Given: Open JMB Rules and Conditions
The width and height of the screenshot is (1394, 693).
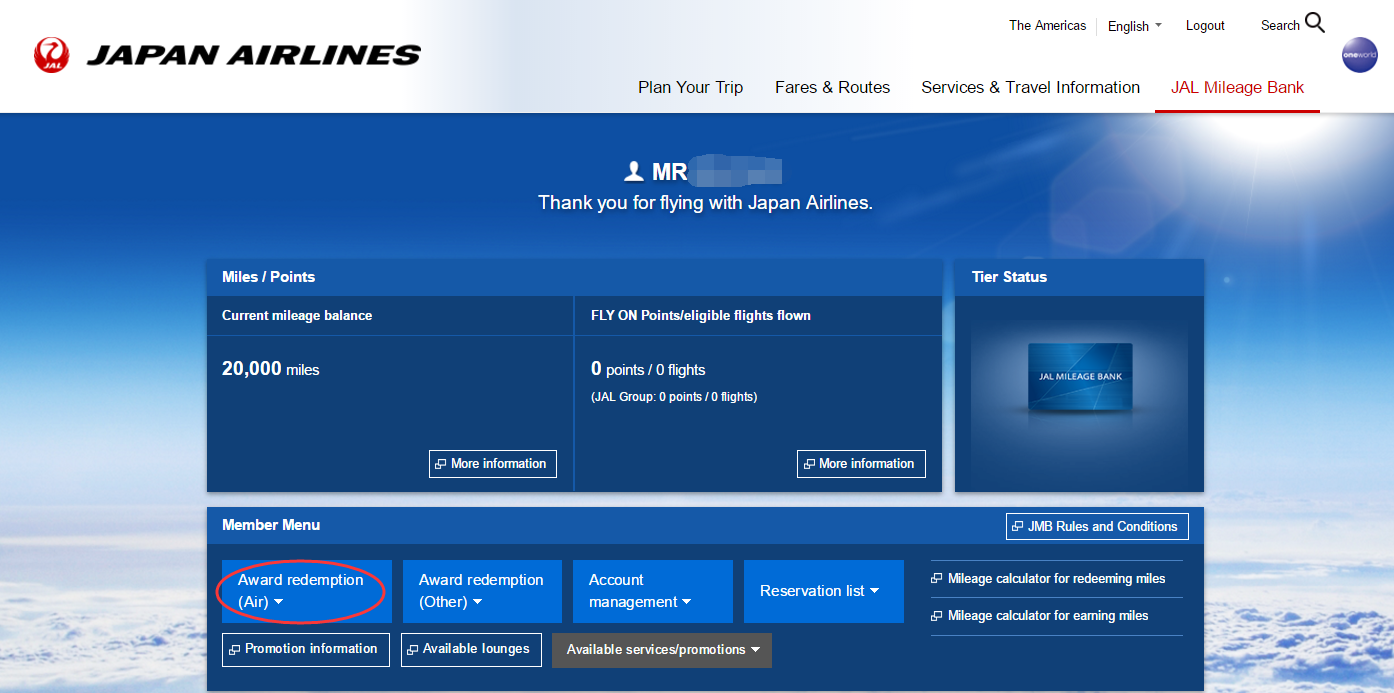Looking at the screenshot, I should click(1097, 527).
